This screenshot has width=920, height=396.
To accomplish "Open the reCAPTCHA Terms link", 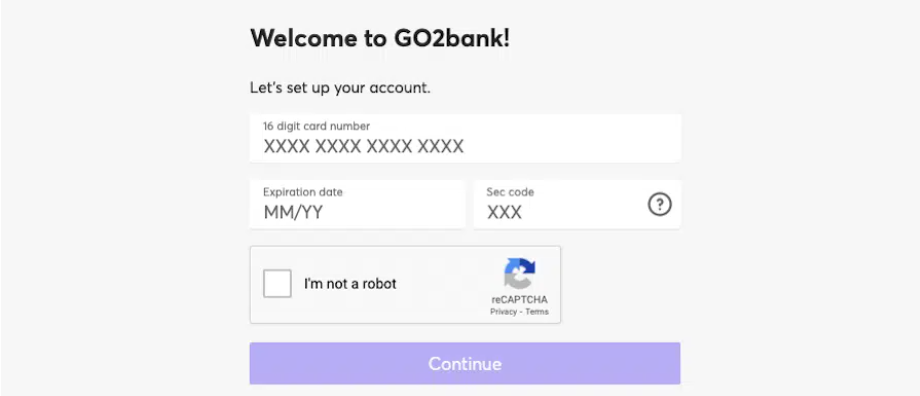I will click(537, 312).
